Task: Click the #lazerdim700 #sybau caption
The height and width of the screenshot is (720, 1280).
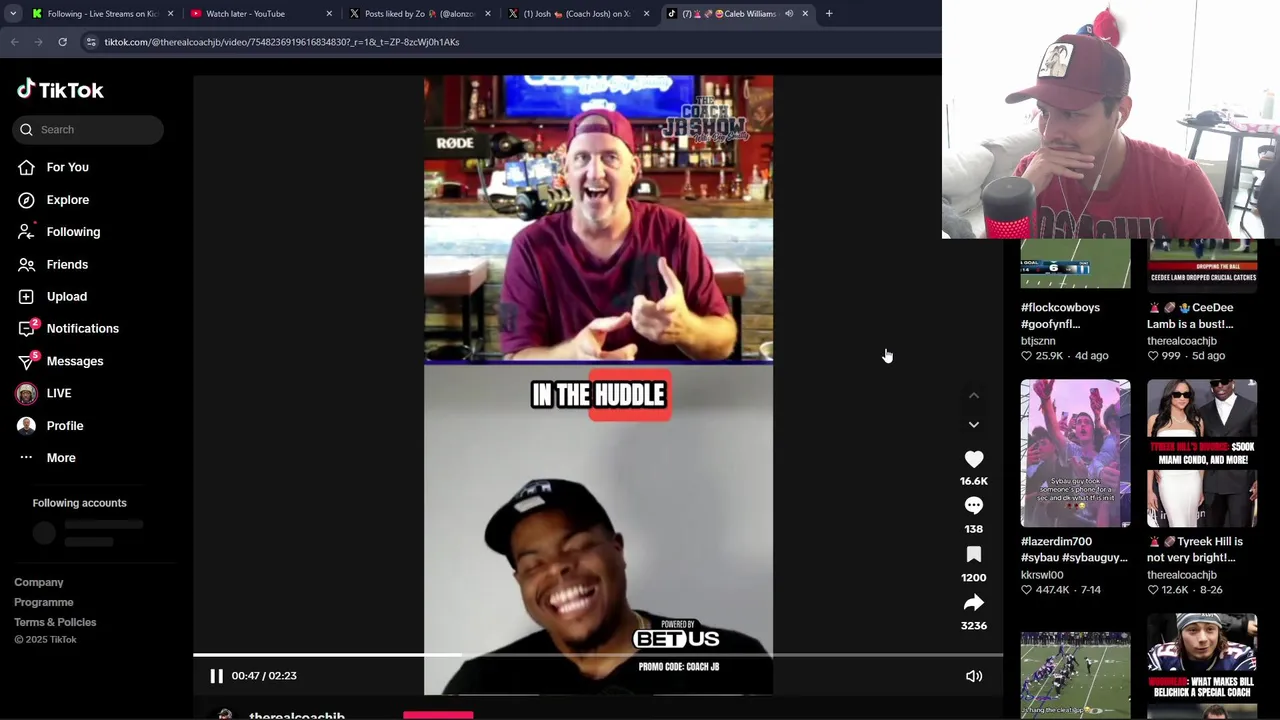Action: (1074, 549)
